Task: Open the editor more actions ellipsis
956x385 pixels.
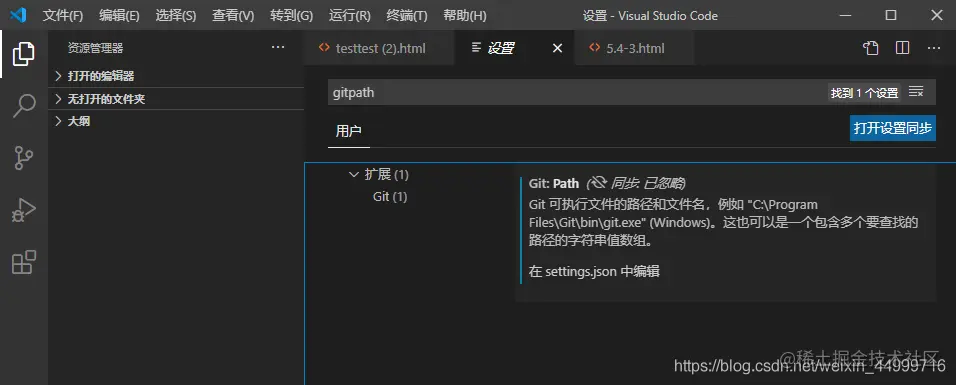Action: (934, 48)
